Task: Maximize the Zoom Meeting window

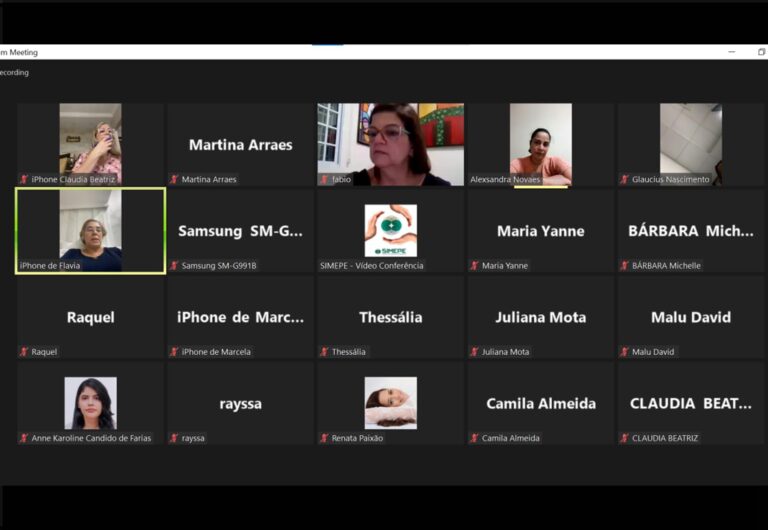Action: coord(761,52)
